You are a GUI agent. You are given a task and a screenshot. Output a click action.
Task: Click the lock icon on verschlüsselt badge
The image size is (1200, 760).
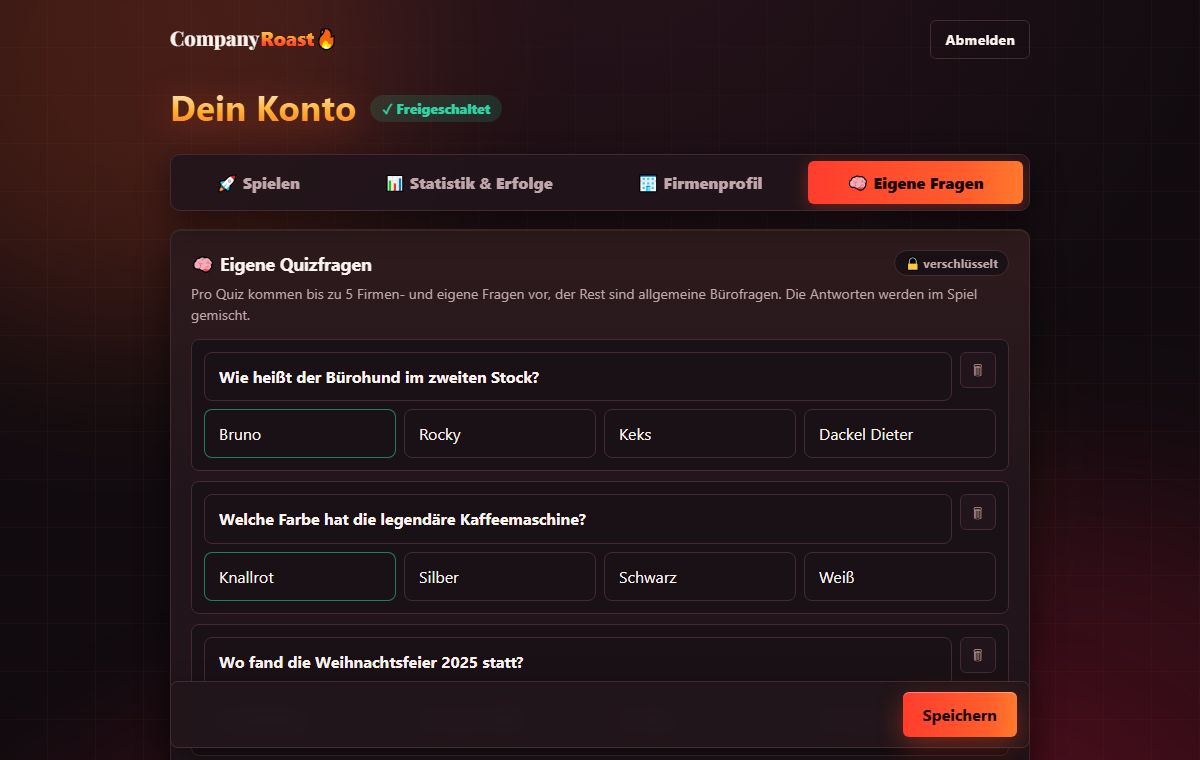pyautogui.click(x=912, y=264)
